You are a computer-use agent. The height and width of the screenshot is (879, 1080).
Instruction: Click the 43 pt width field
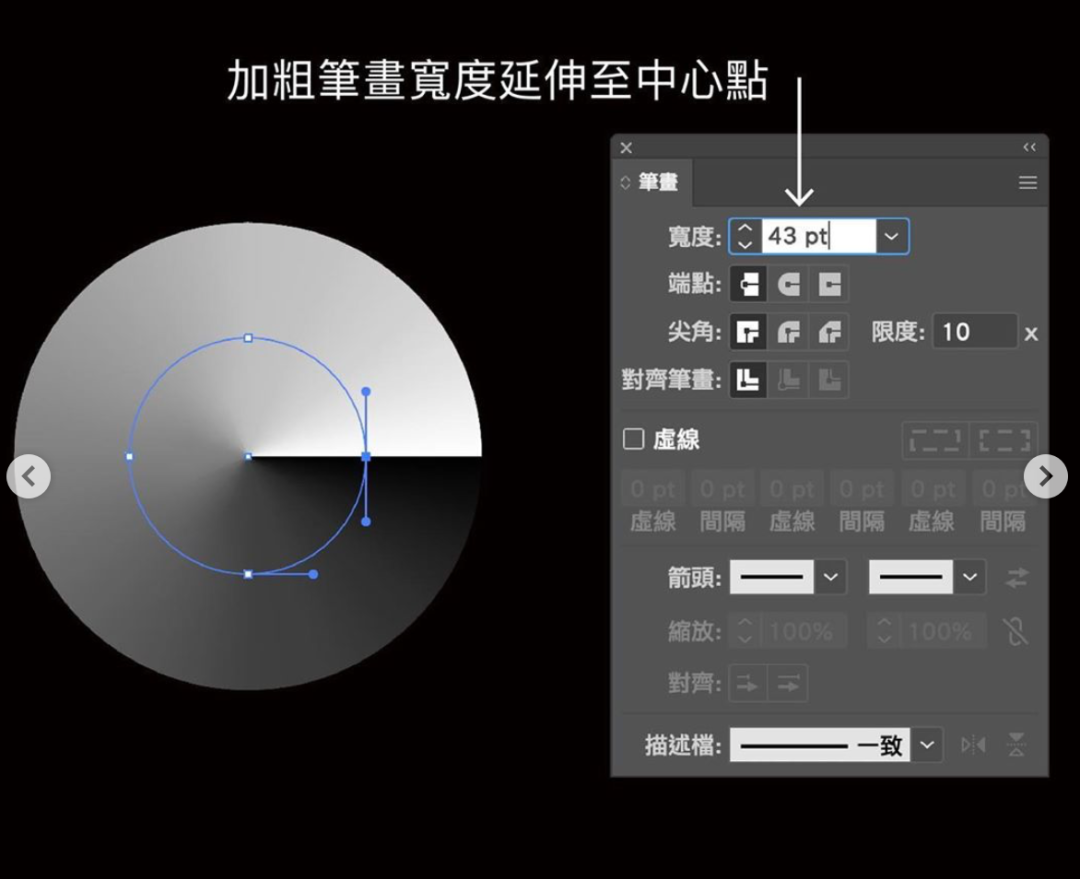(x=818, y=236)
